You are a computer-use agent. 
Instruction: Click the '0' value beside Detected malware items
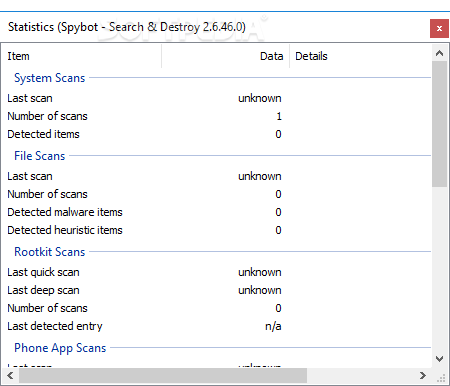click(278, 212)
